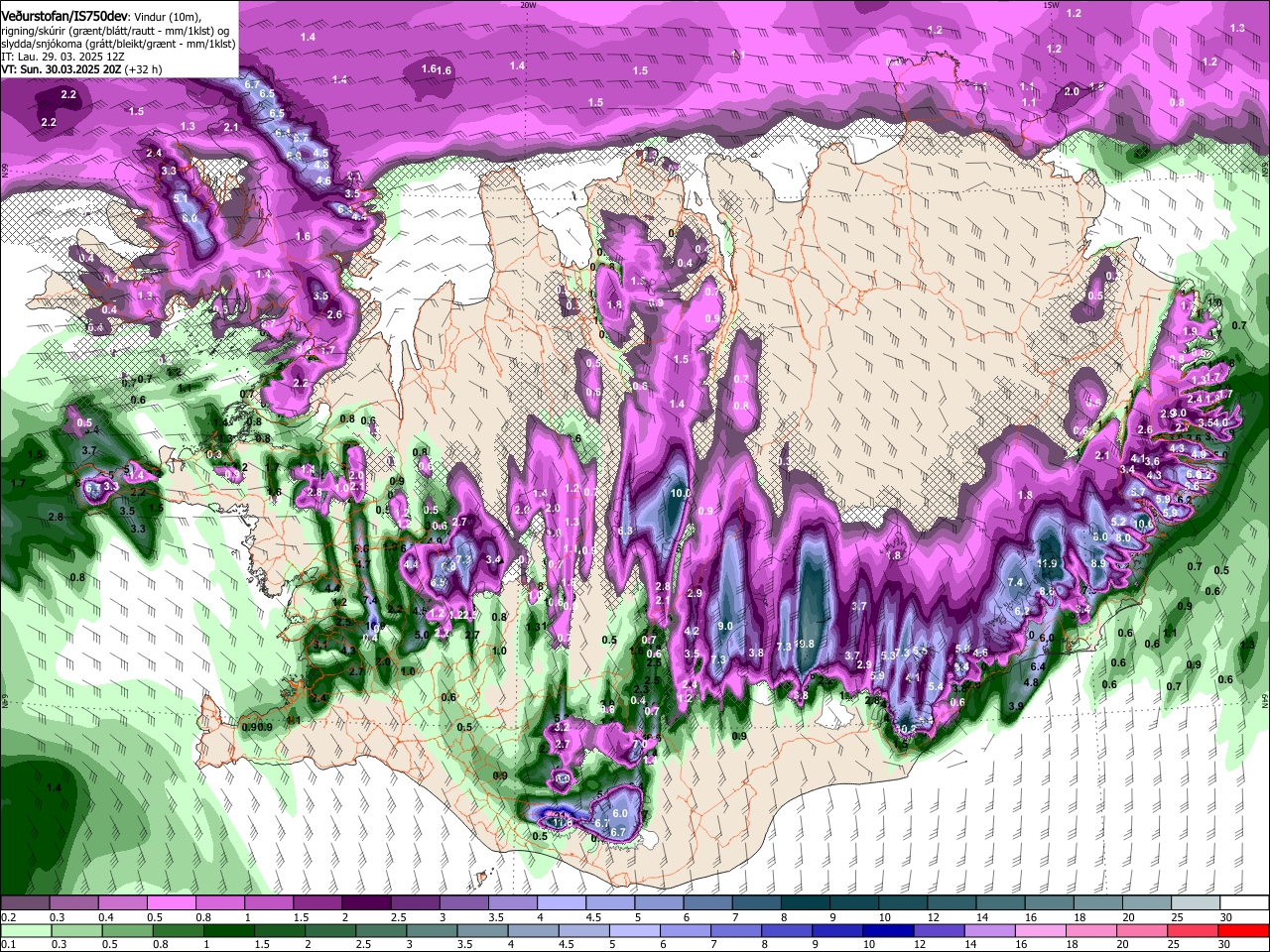Viewport: 1270px width, 952px height.
Task: Click the 9.0 precipitation value on the map
Action: (725, 626)
